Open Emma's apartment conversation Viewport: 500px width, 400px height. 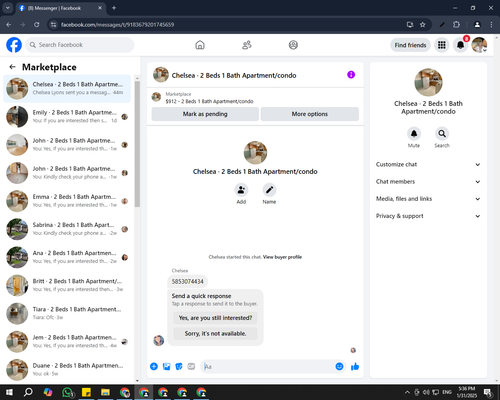tap(67, 201)
